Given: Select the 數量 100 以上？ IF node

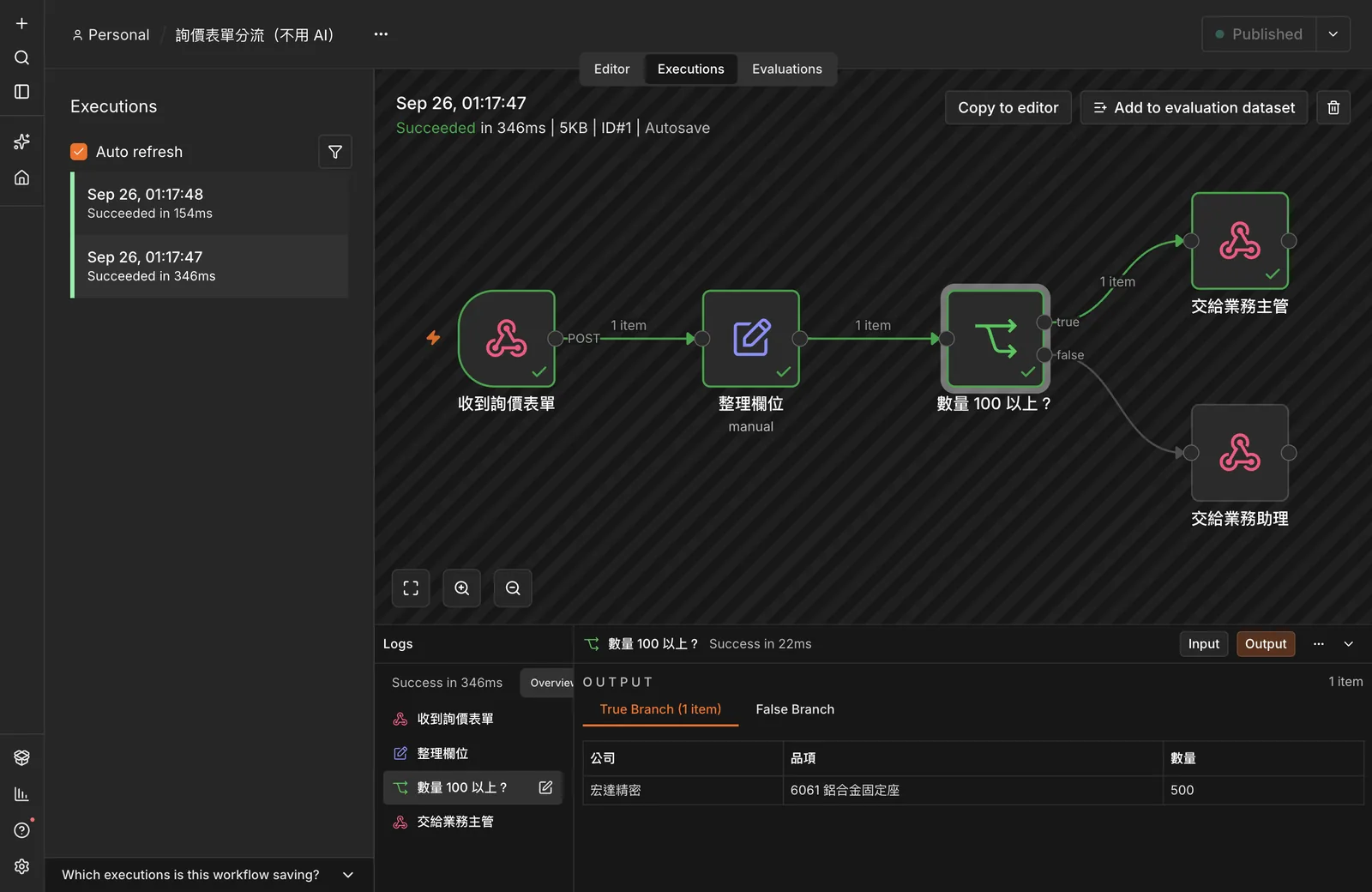Looking at the screenshot, I should [x=996, y=339].
